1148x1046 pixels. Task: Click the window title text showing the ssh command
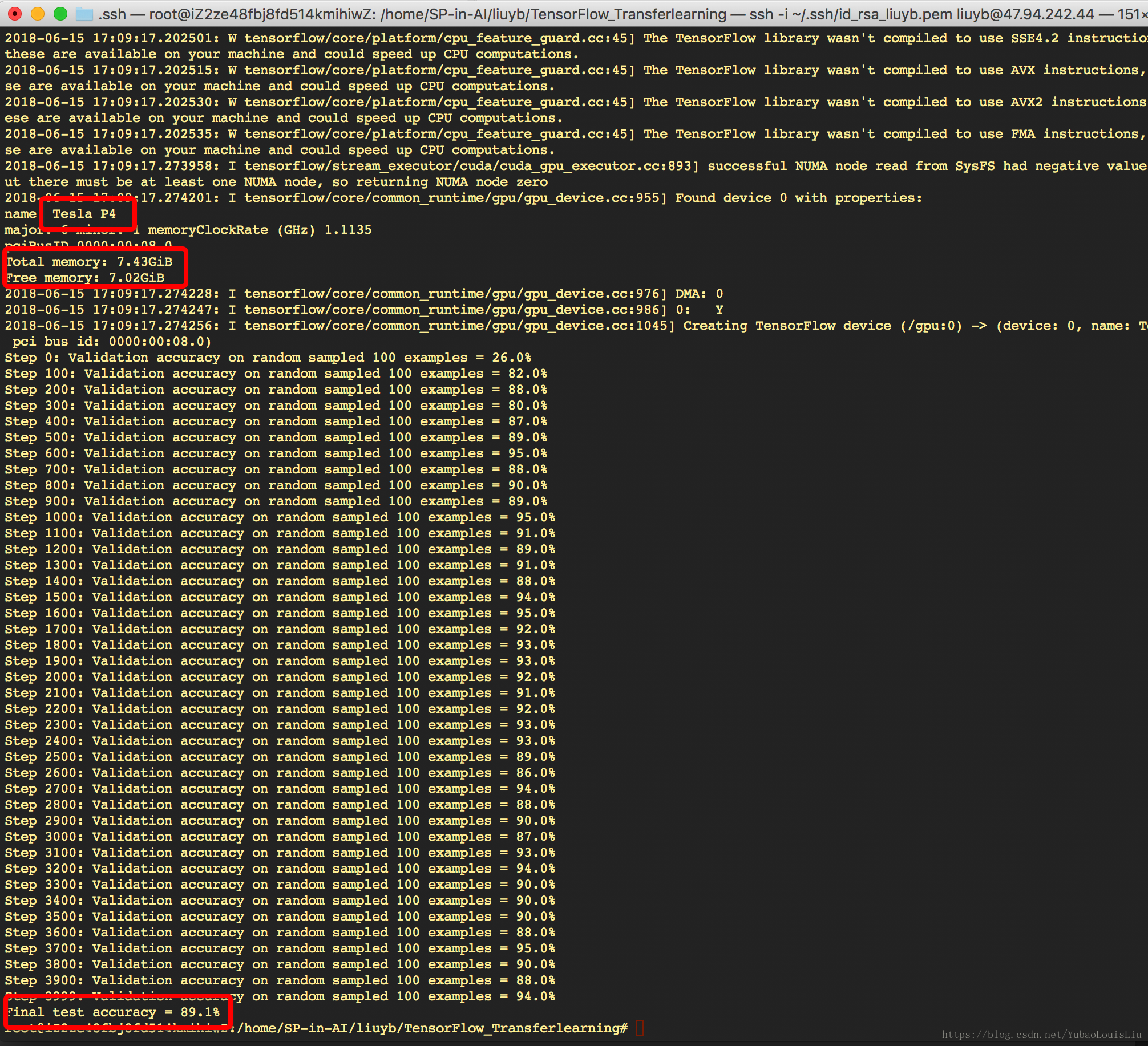tap(622, 14)
